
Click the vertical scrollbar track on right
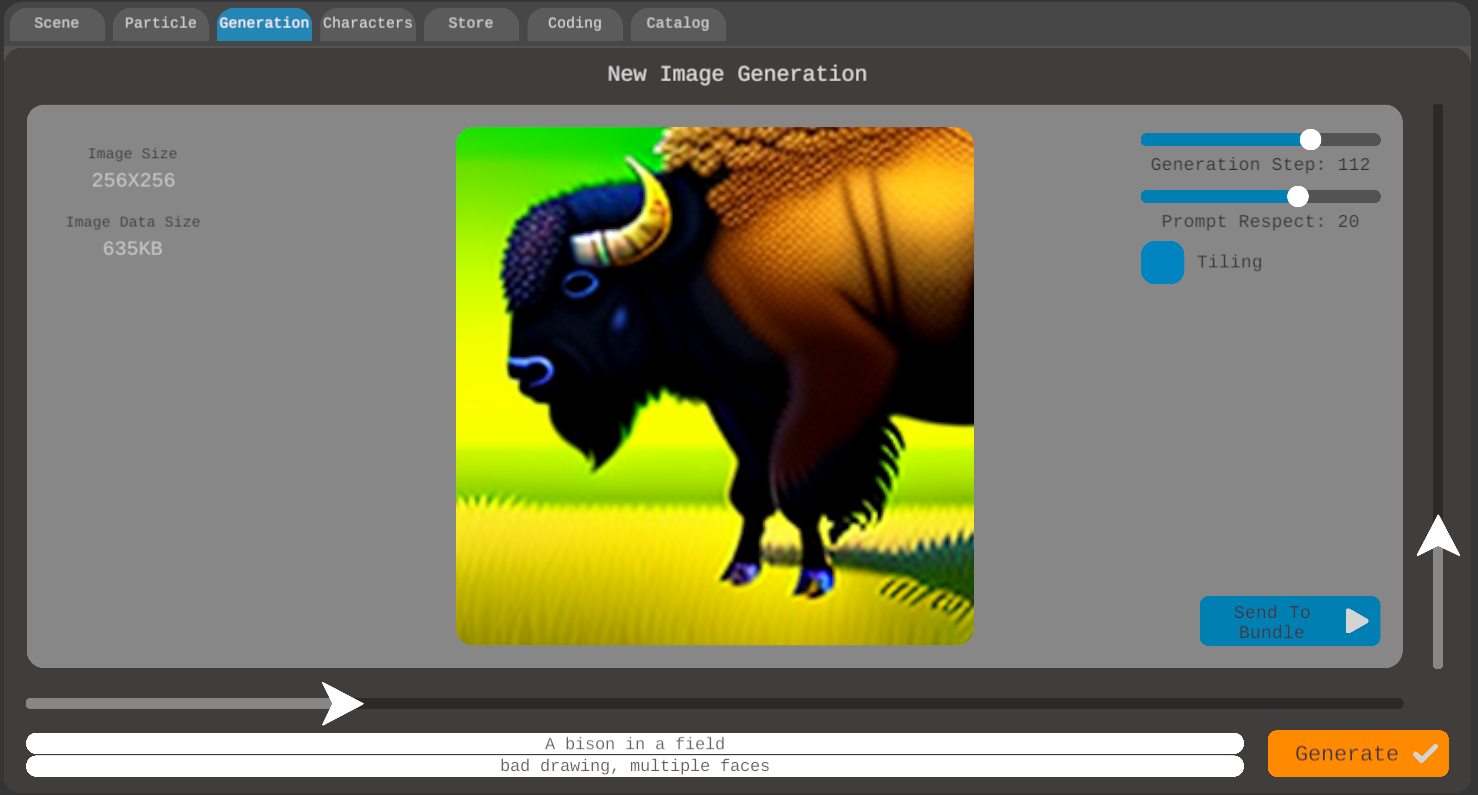click(x=1438, y=300)
